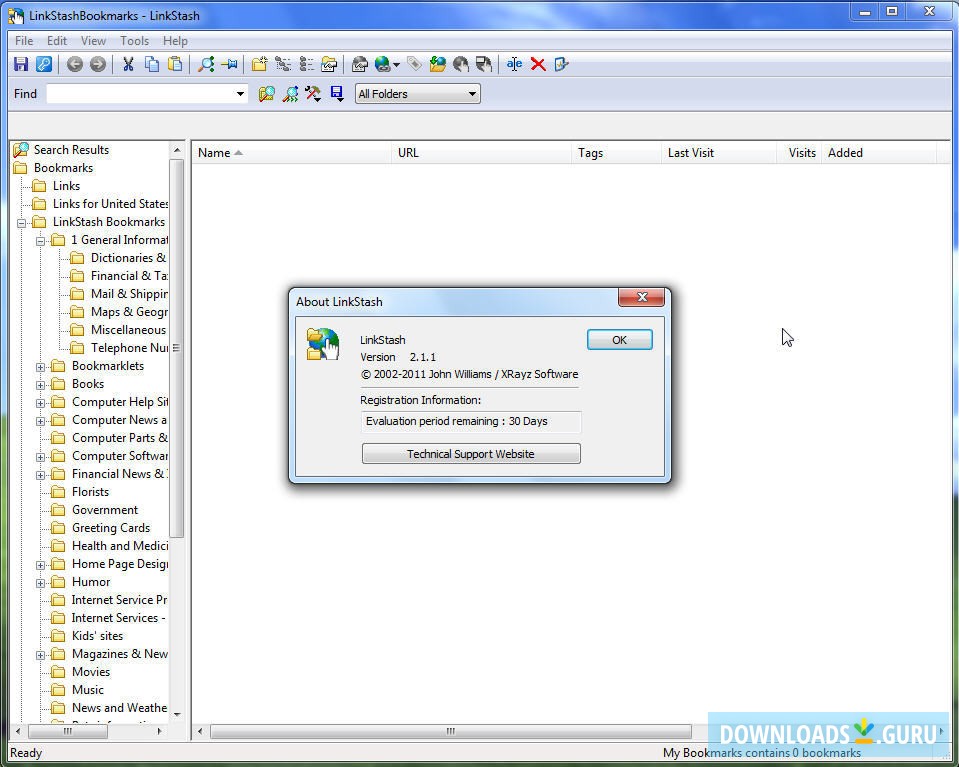Click the tag label toolbar icon
The image size is (959, 767).
pyautogui.click(x=414, y=64)
